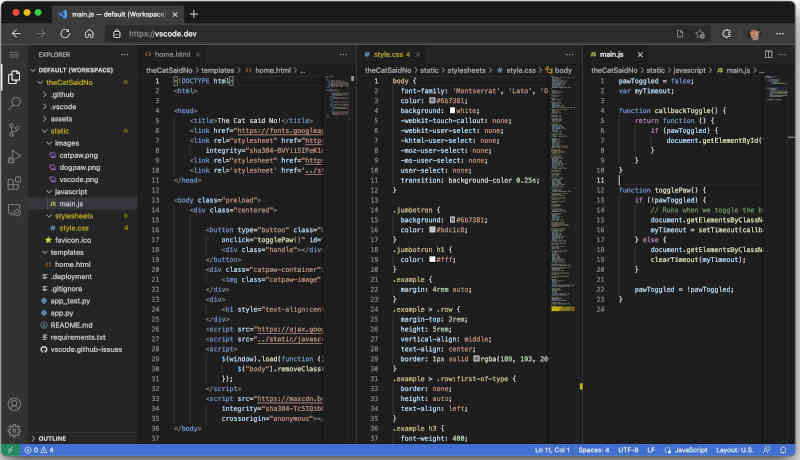Open README.md in the explorer

tap(71, 325)
